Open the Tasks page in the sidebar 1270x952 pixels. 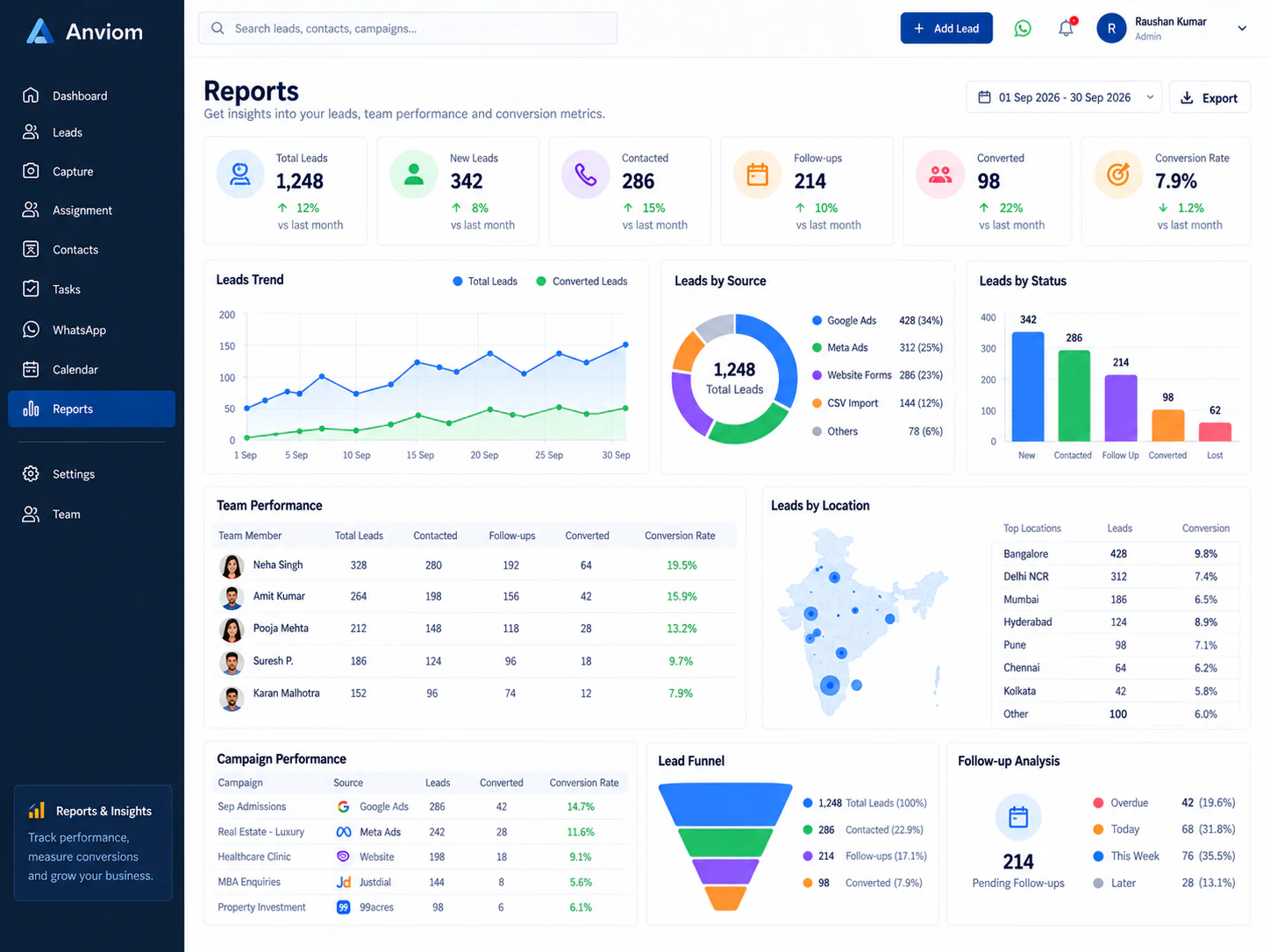(x=92, y=289)
